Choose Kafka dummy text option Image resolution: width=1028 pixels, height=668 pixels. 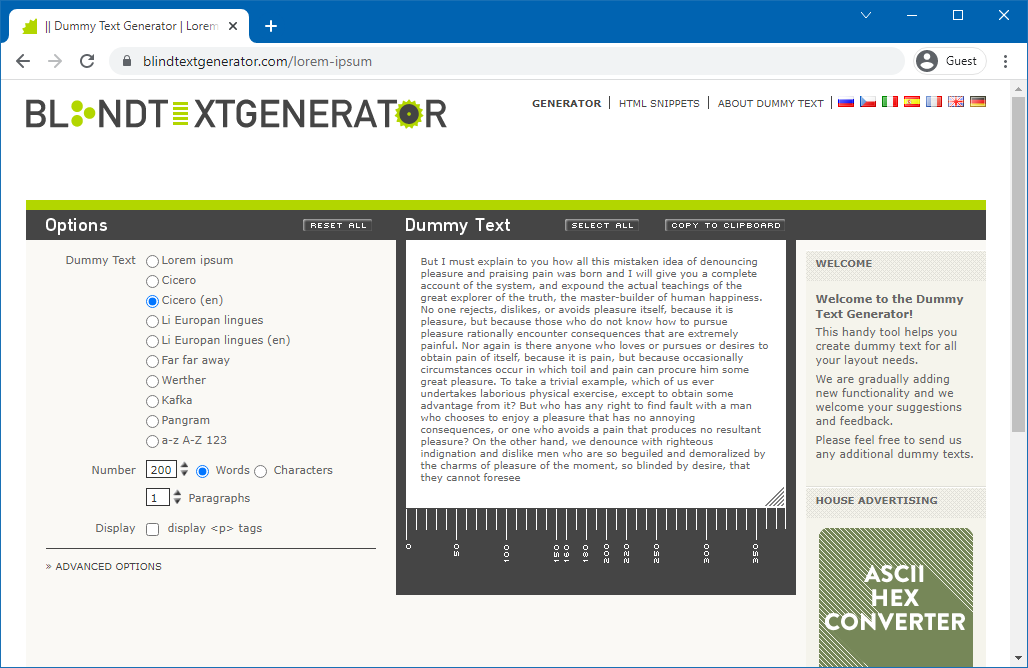click(153, 401)
